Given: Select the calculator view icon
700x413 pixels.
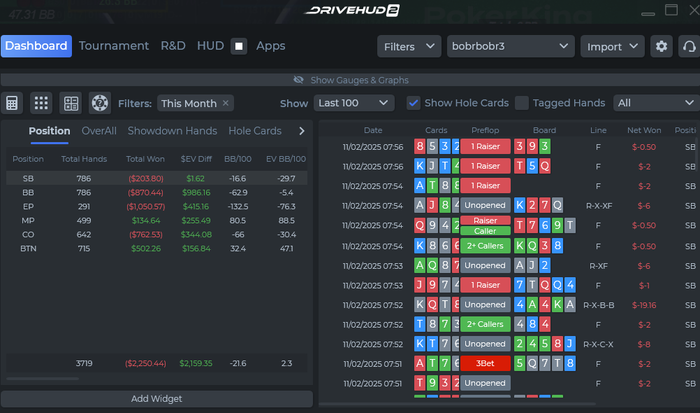Looking at the screenshot, I should point(12,103).
